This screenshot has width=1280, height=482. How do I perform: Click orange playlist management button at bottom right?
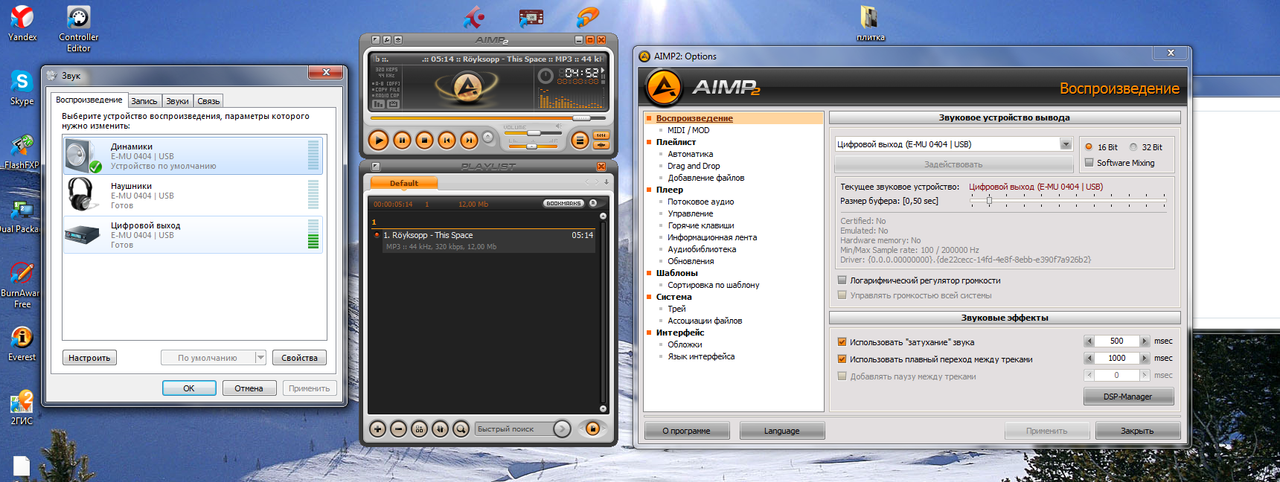tap(593, 429)
